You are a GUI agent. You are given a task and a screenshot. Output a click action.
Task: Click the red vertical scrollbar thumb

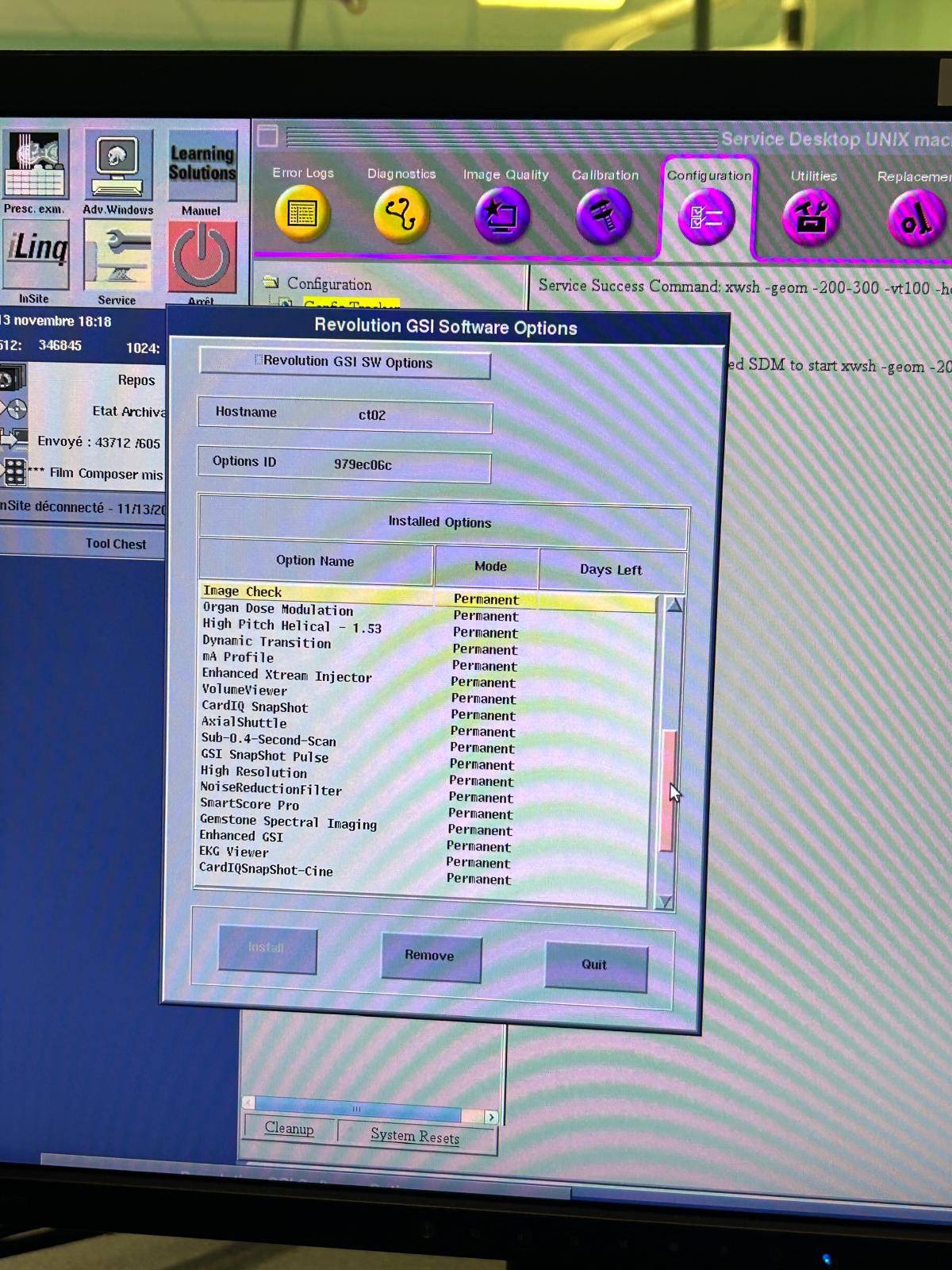(668, 790)
